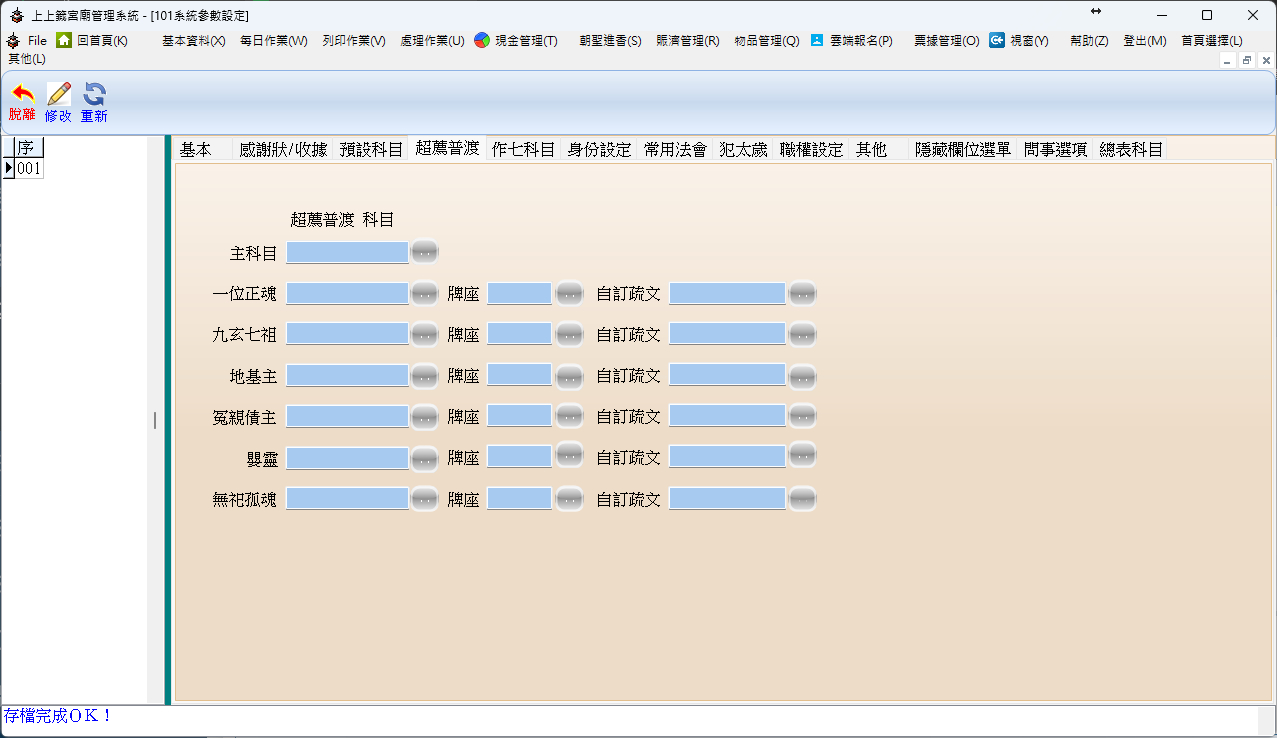Screen dimensions: 1277x738
Task: Open the 牌座 picker for 一位正魂
Action: click(568, 293)
